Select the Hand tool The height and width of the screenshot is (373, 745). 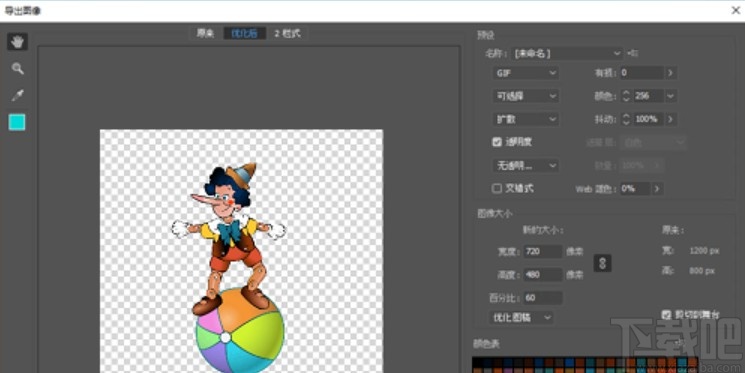click(x=17, y=42)
